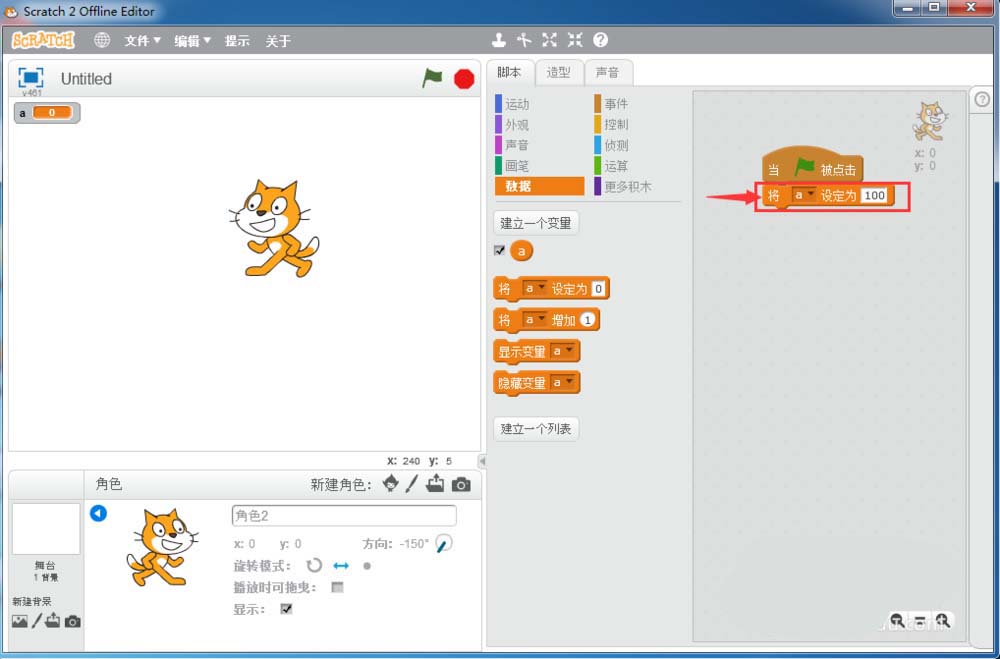Take new backdrop from camera
The image size is (1000, 659).
click(73, 621)
